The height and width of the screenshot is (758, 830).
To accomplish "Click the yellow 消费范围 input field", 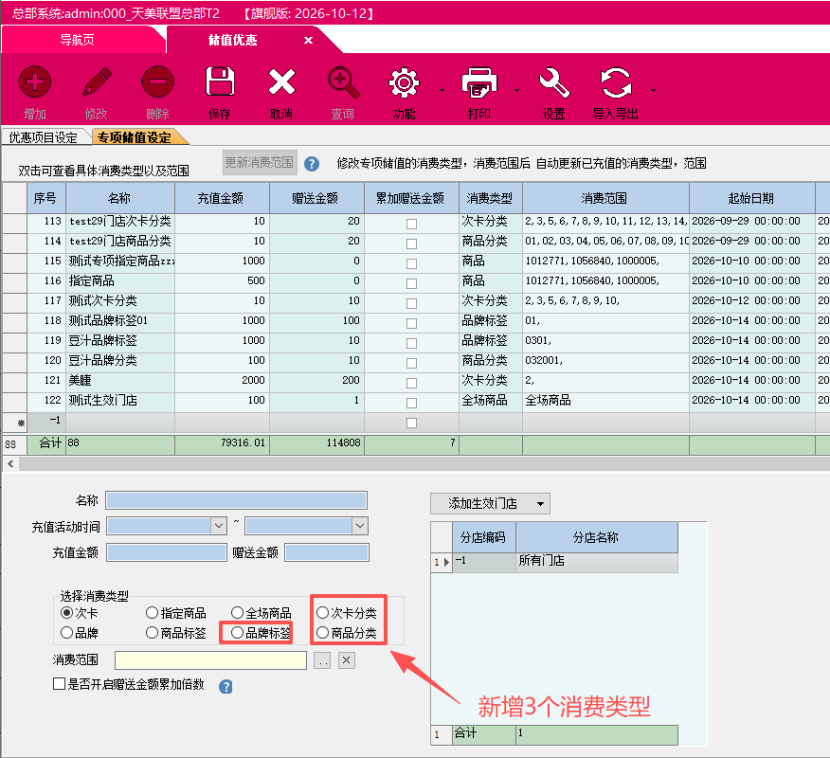I will [x=211, y=660].
